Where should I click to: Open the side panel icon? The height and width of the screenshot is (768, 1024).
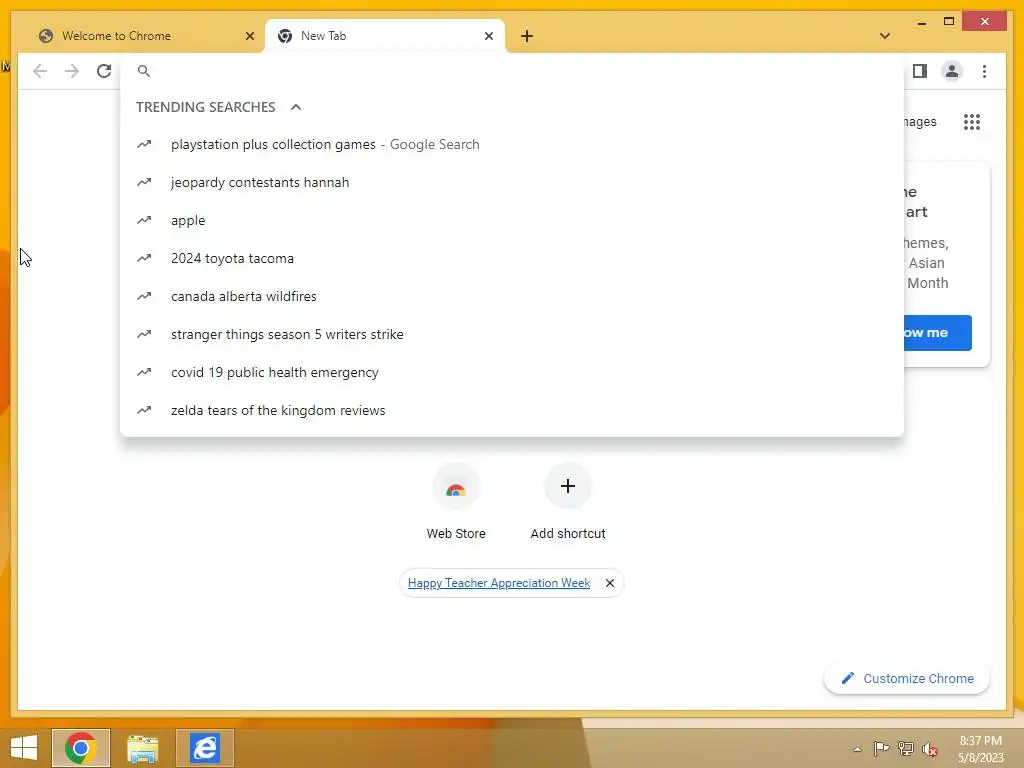[x=920, y=71]
